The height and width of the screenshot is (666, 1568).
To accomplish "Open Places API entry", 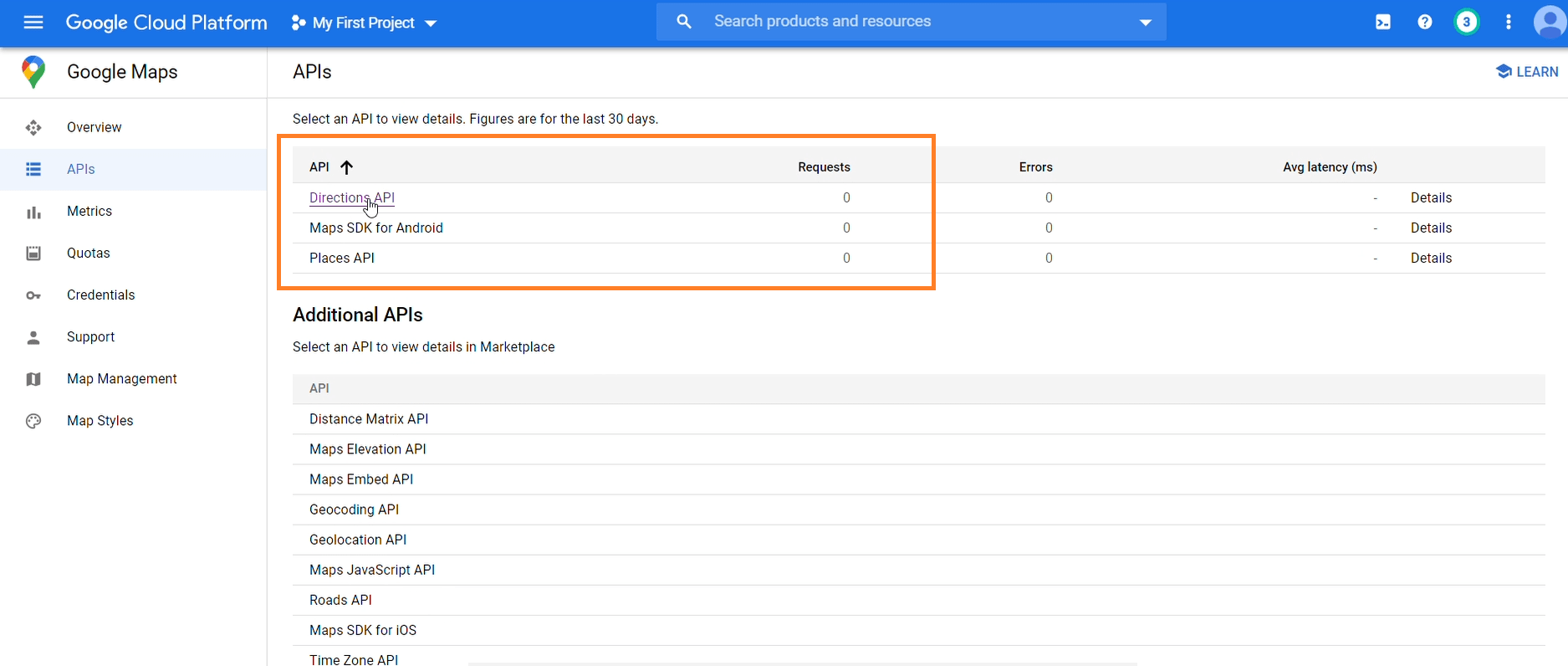I will pos(342,258).
